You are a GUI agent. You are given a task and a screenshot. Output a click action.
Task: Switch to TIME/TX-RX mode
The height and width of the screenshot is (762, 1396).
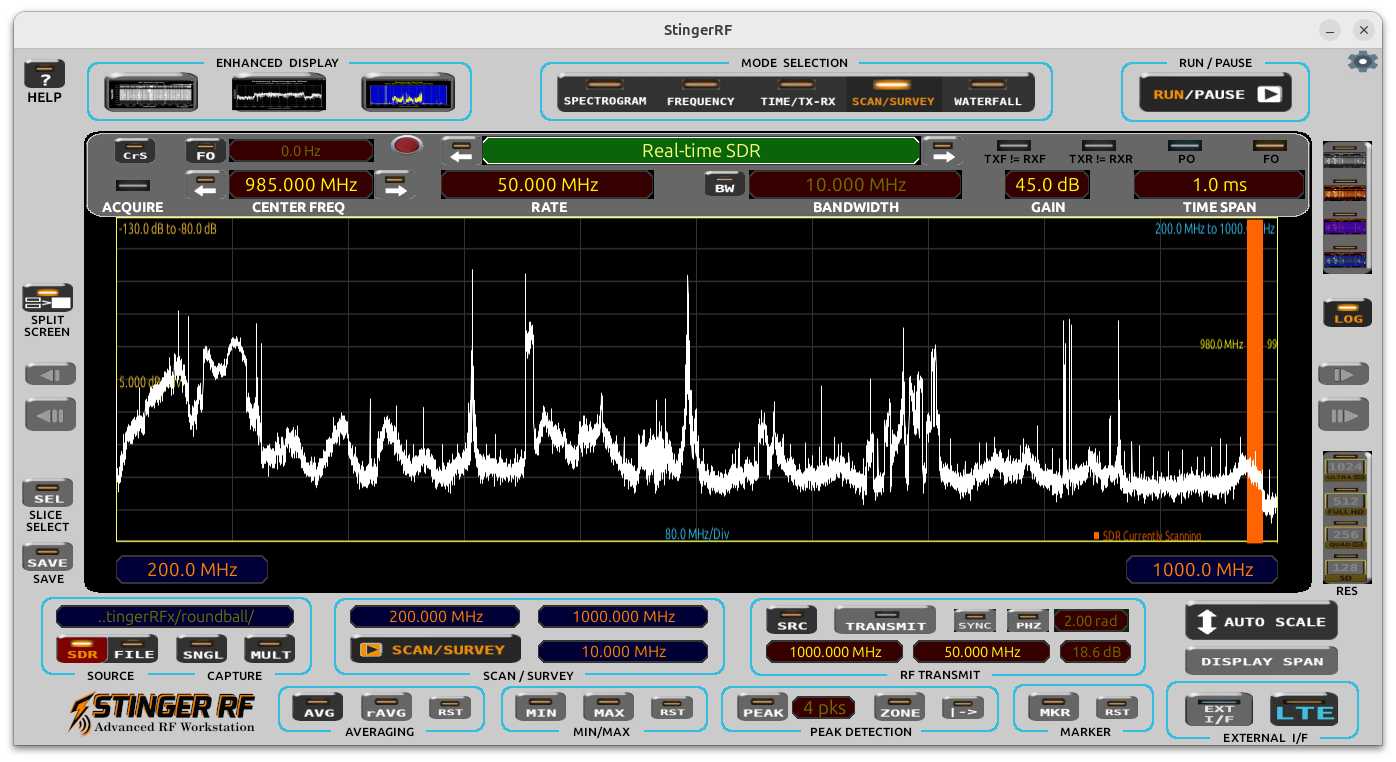(797, 94)
